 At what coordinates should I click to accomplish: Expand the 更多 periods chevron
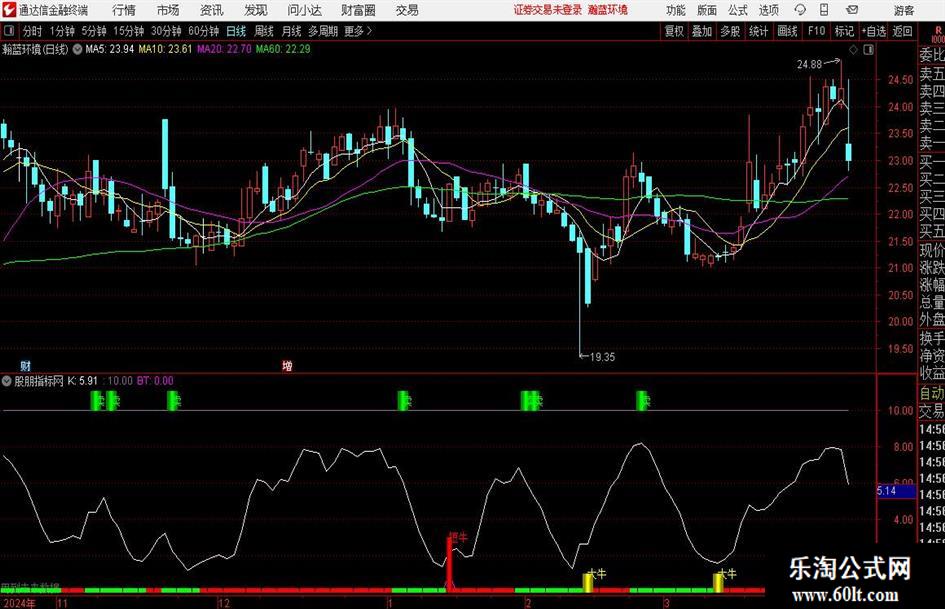[x=369, y=31]
